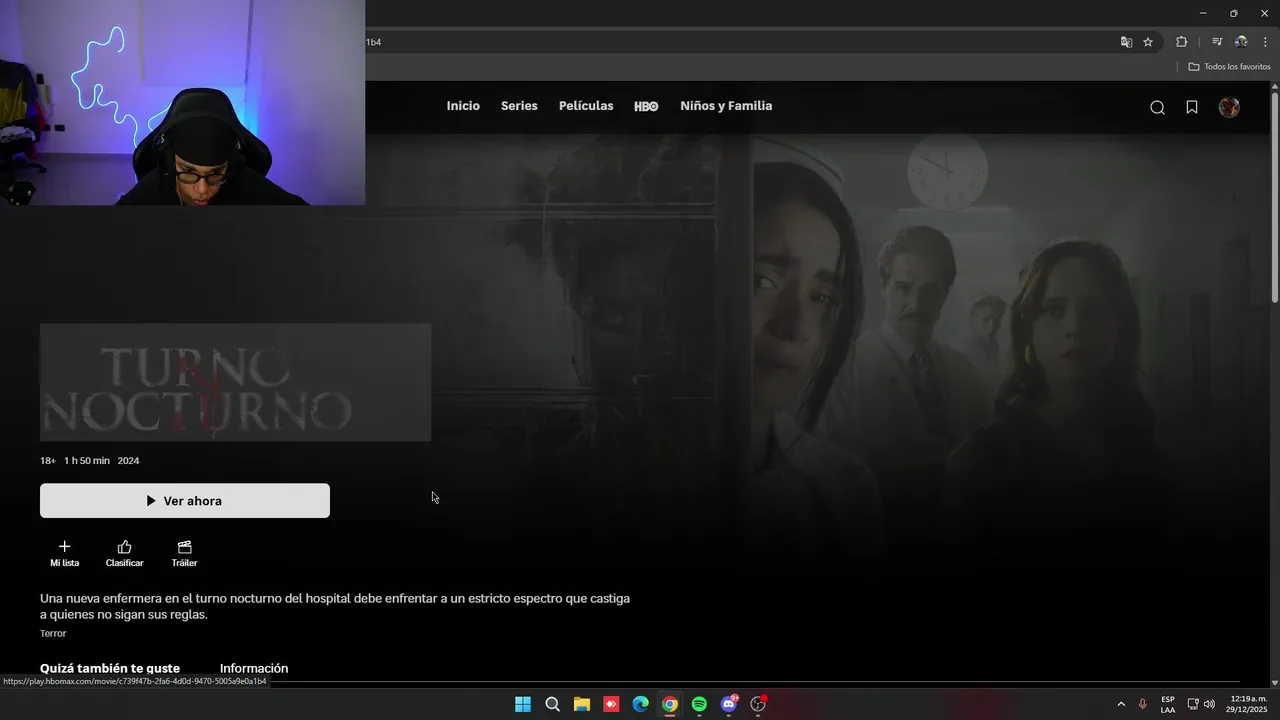Open the HBO Max search

1157,108
